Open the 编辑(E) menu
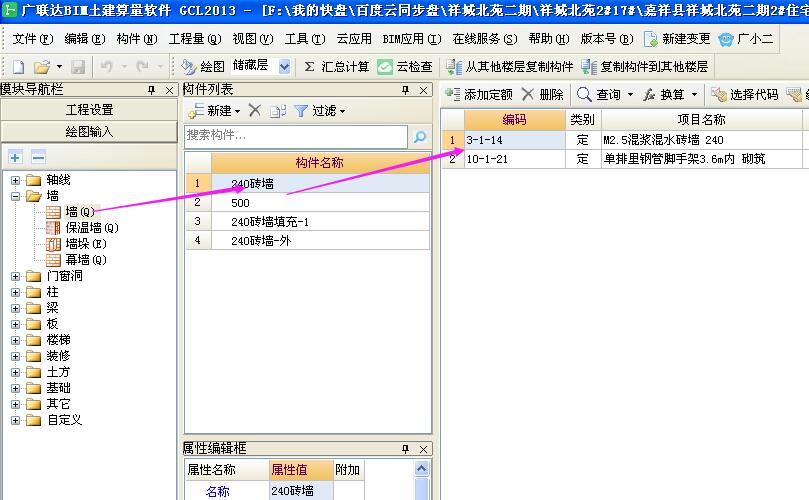This screenshot has width=809, height=500. [x=85, y=39]
